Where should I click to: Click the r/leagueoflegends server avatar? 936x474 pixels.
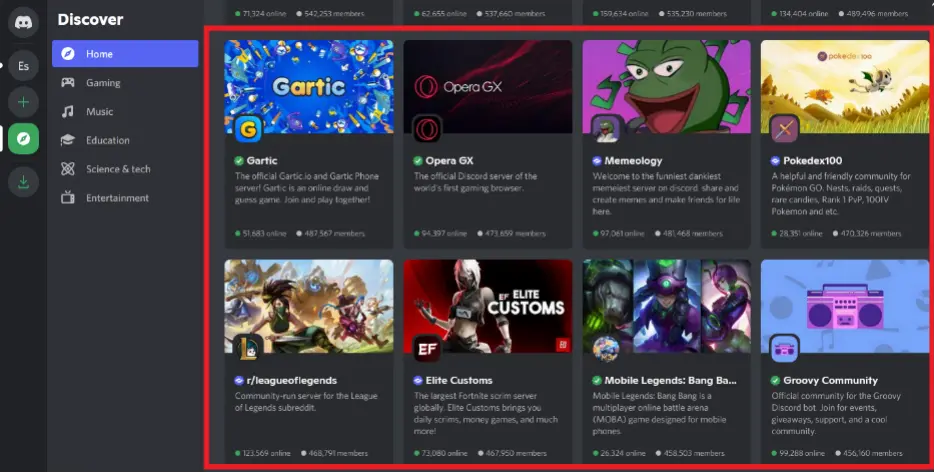point(248,348)
